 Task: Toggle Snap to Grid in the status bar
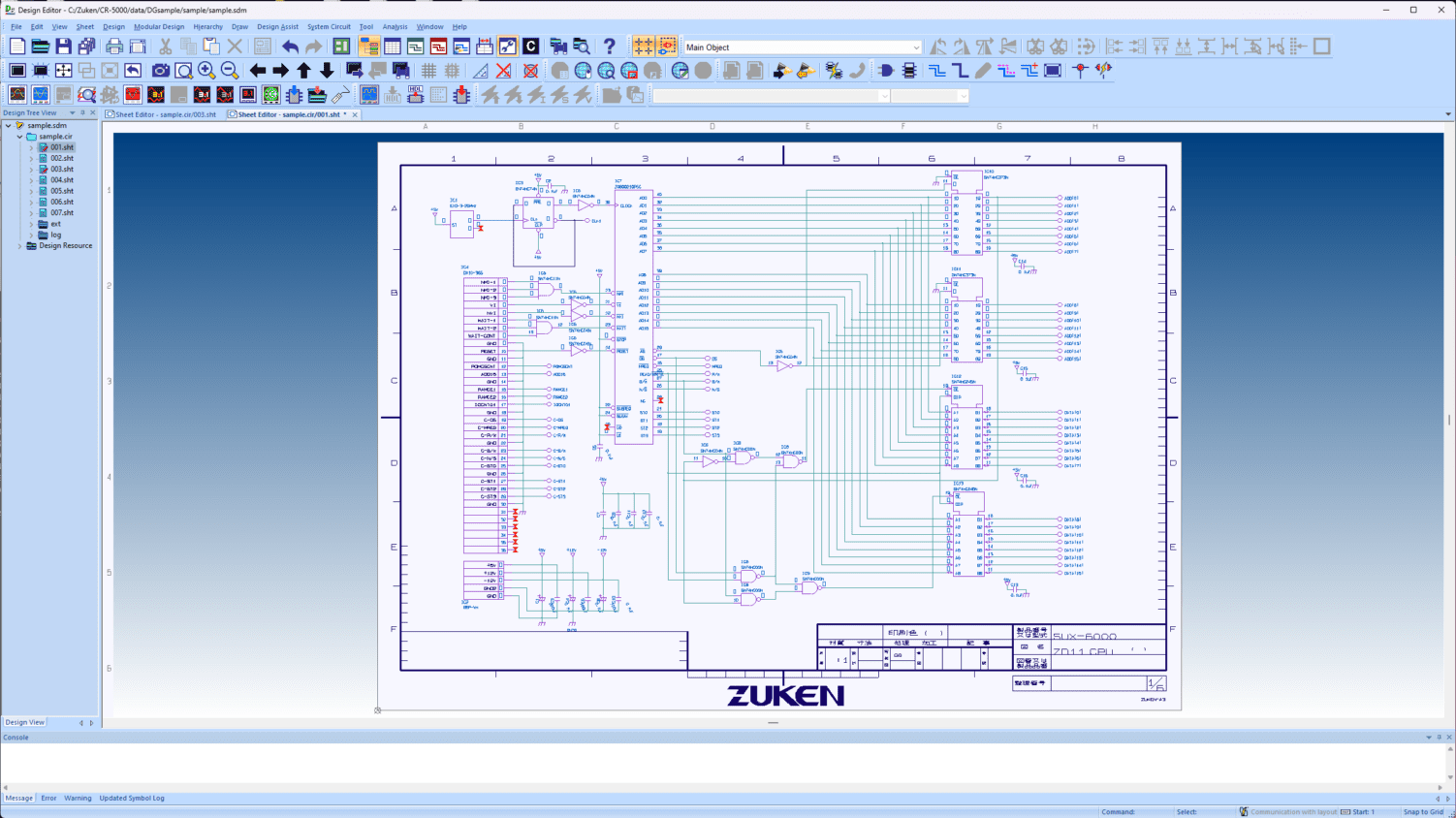(x=1423, y=812)
